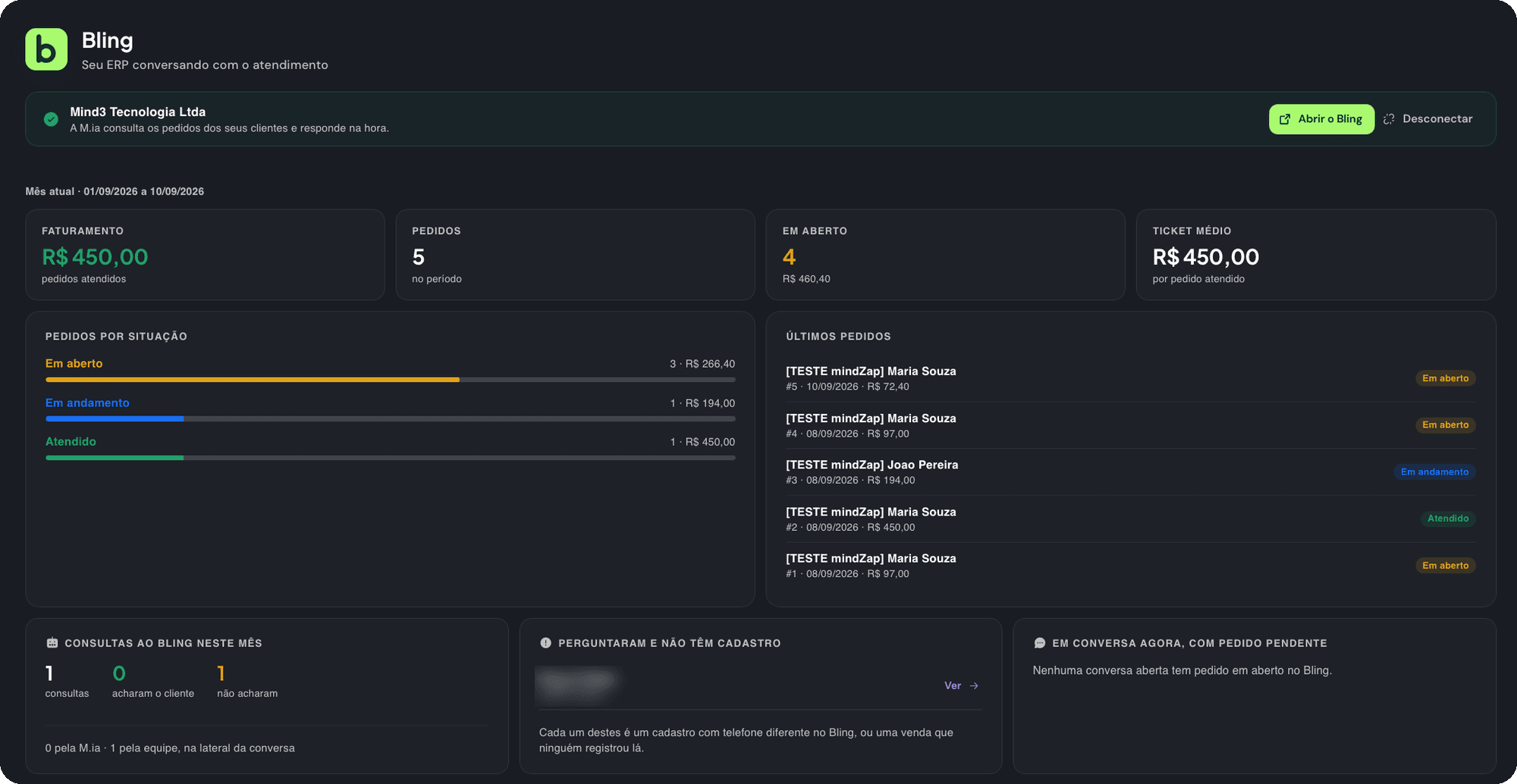Click the Em aberto badge on order #1
Image resolution: width=1517 pixels, height=784 pixels.
point(1445,566)
